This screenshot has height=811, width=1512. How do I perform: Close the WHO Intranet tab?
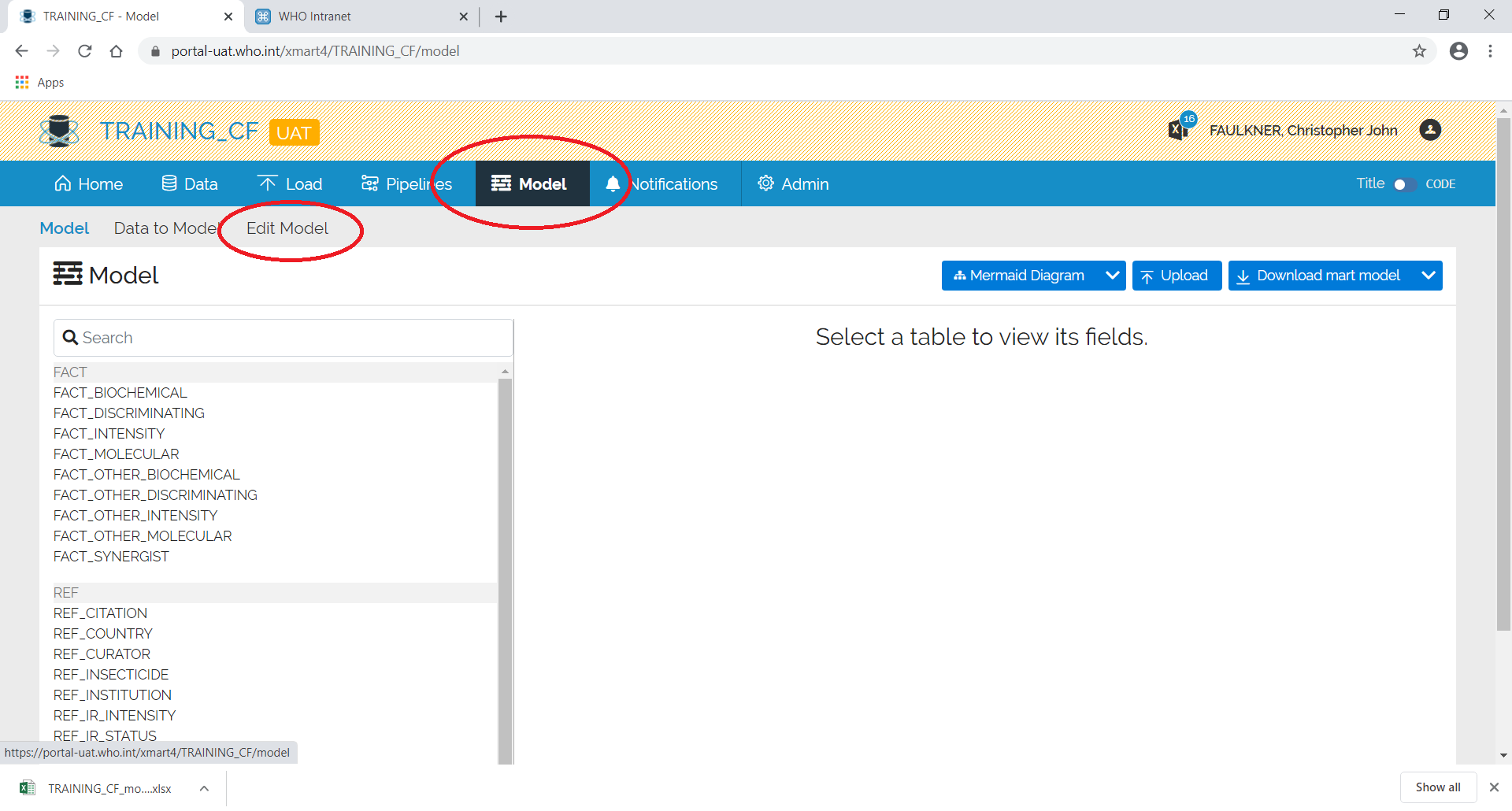(463, 17)
